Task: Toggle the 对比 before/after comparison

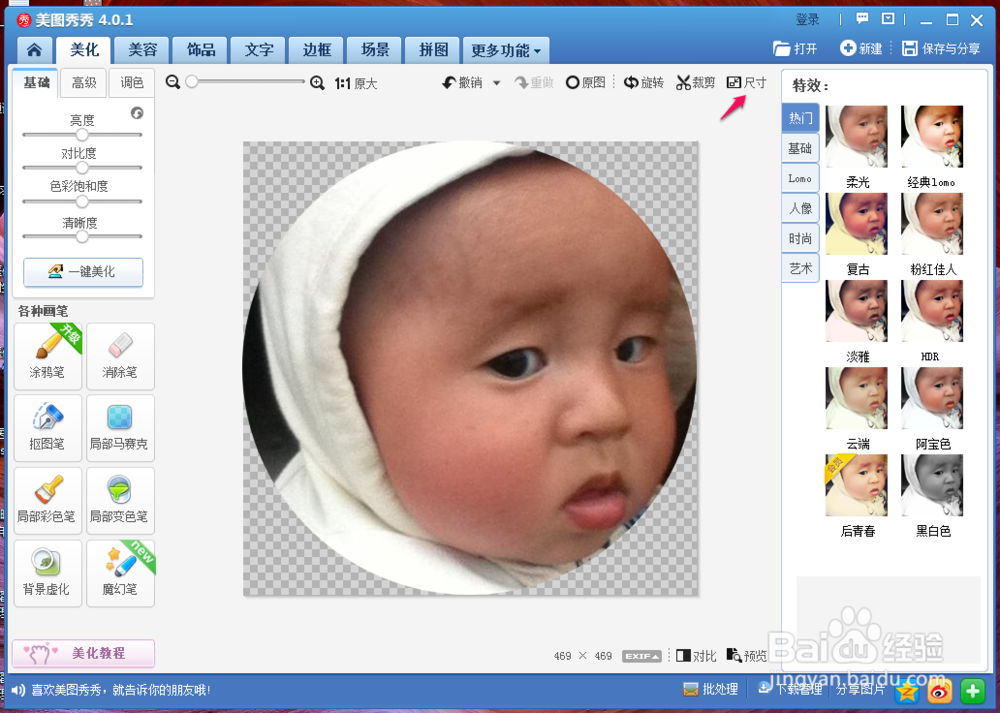Action: 696,656
